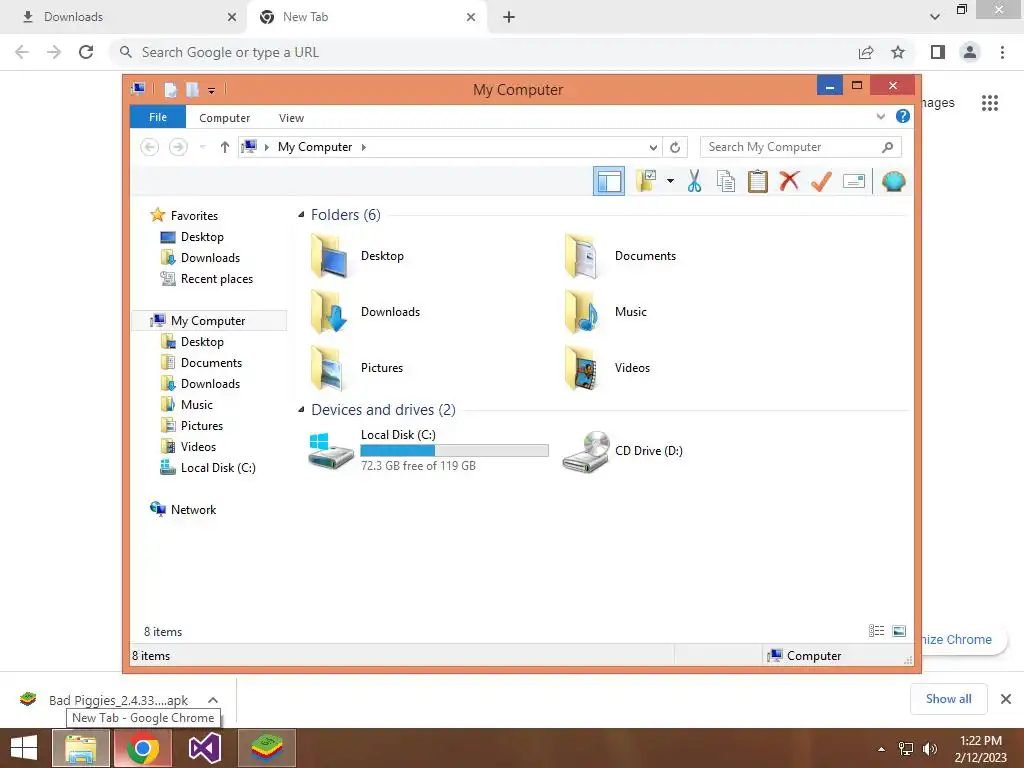Image resolution: width=1024 pixels, height=768 pixels.
Task: Close the New Tab Chrome tab
Action: pos(471,17)
